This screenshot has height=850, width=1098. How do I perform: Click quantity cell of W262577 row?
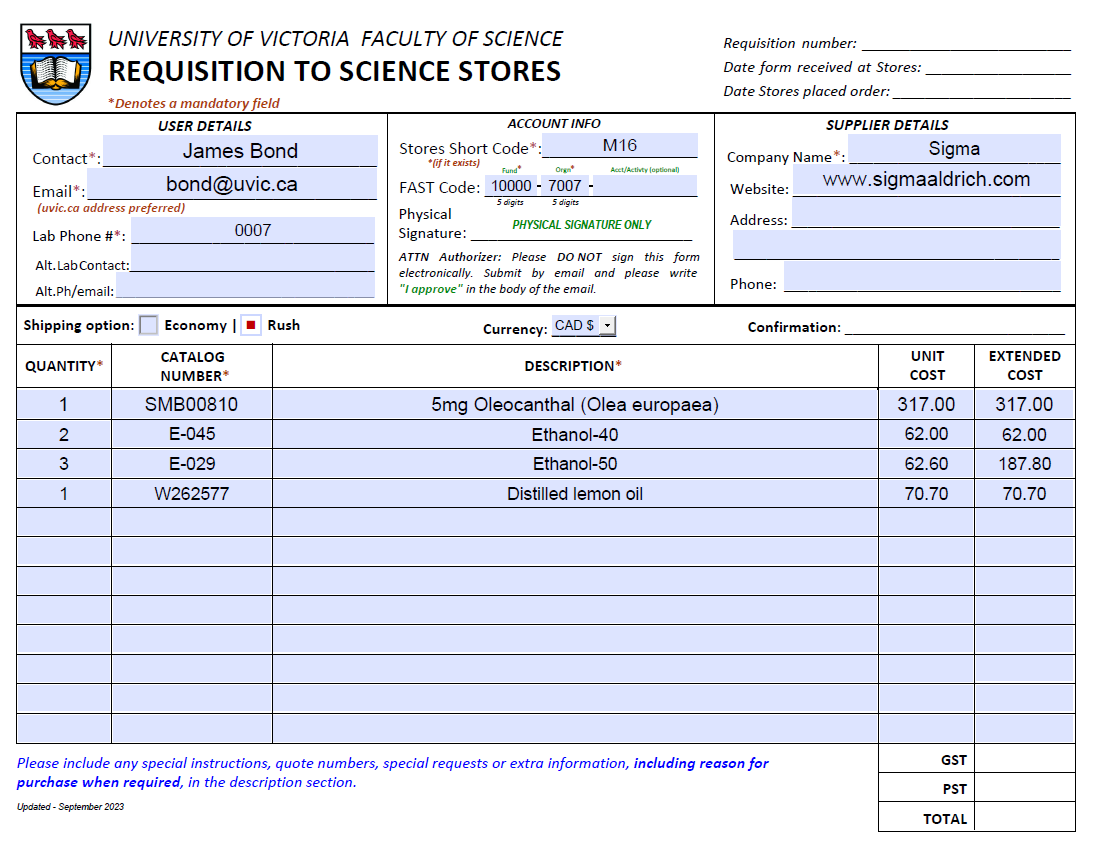pyautogui.click(x=64, y=494)
